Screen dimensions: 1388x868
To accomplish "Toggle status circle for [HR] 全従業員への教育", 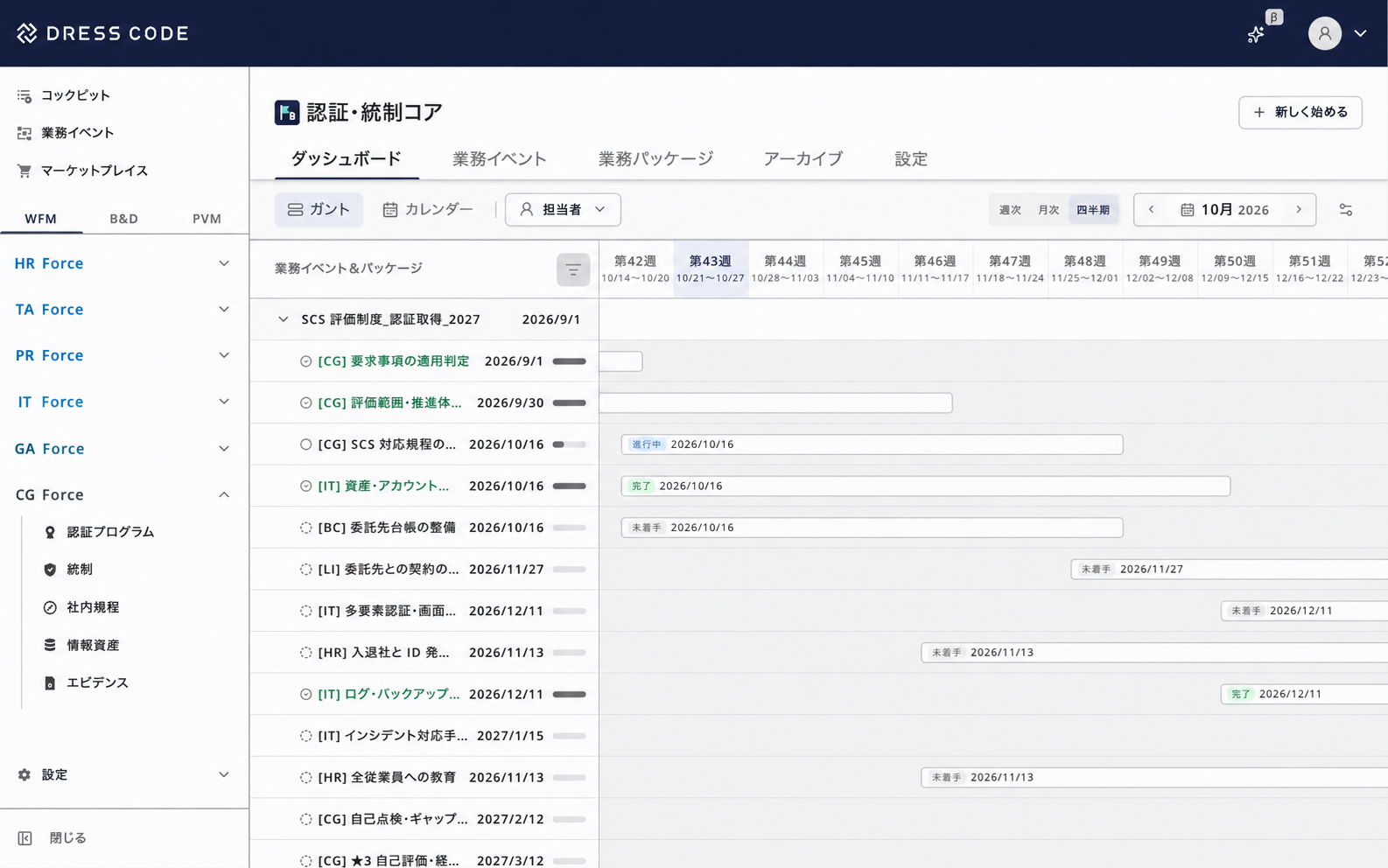I will 305,778.
